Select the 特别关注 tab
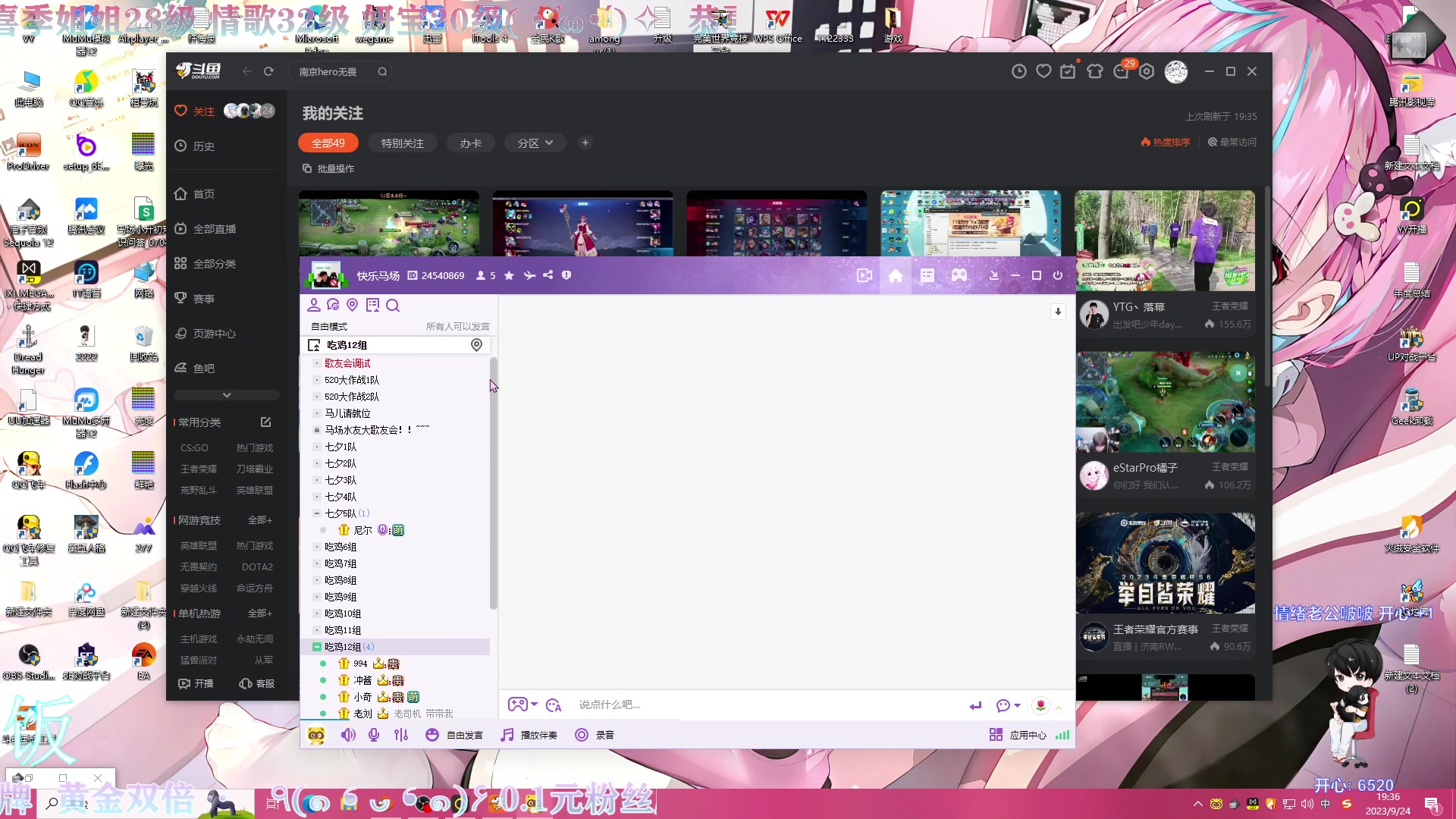The image size is (1456, 819). click(x=403, y=143)
